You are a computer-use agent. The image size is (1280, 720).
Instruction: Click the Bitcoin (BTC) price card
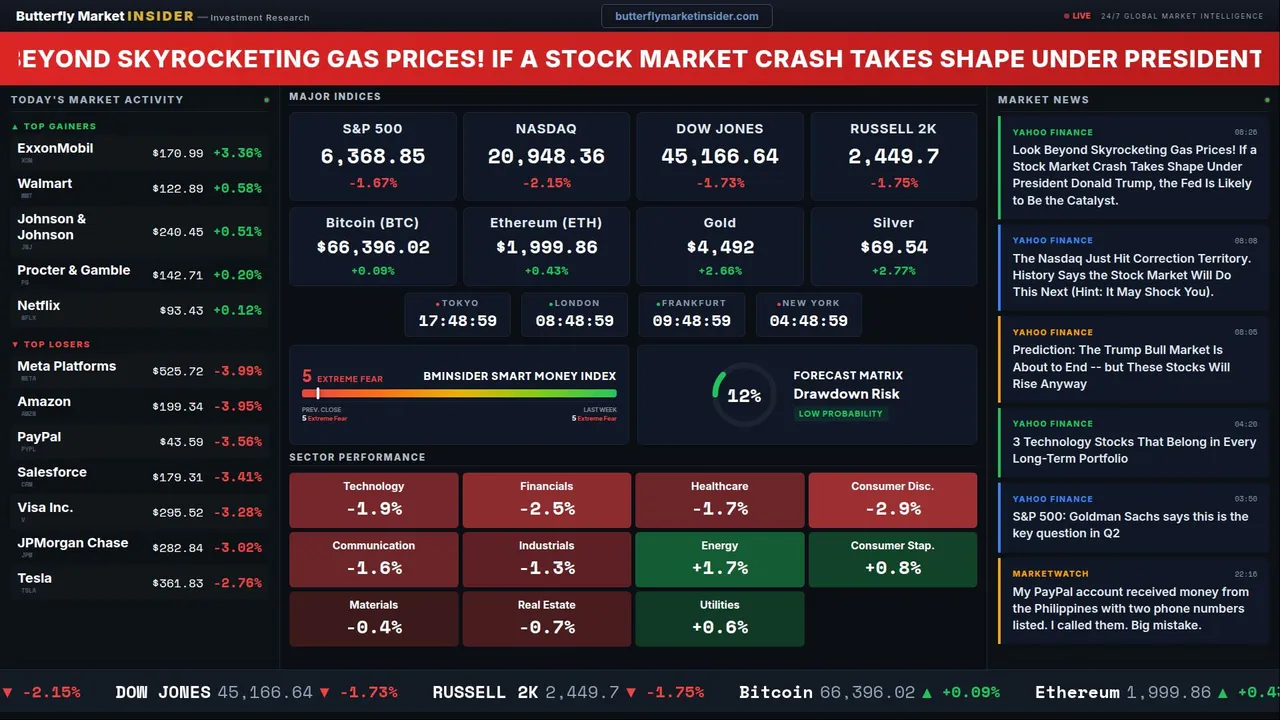372,246
